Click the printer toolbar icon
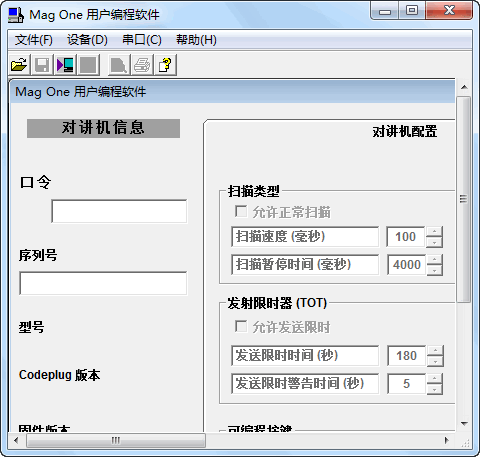 click(142, 65)
